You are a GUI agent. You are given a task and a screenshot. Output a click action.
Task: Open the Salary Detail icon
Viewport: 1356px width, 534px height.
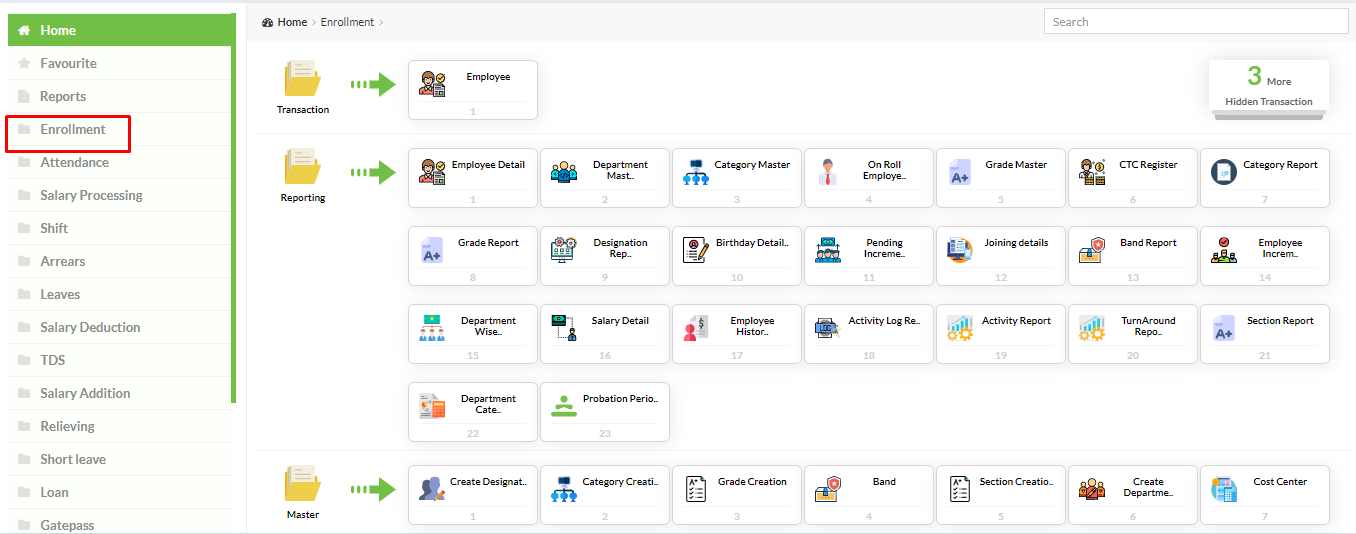pyautogui.click(x=564, y=328)
